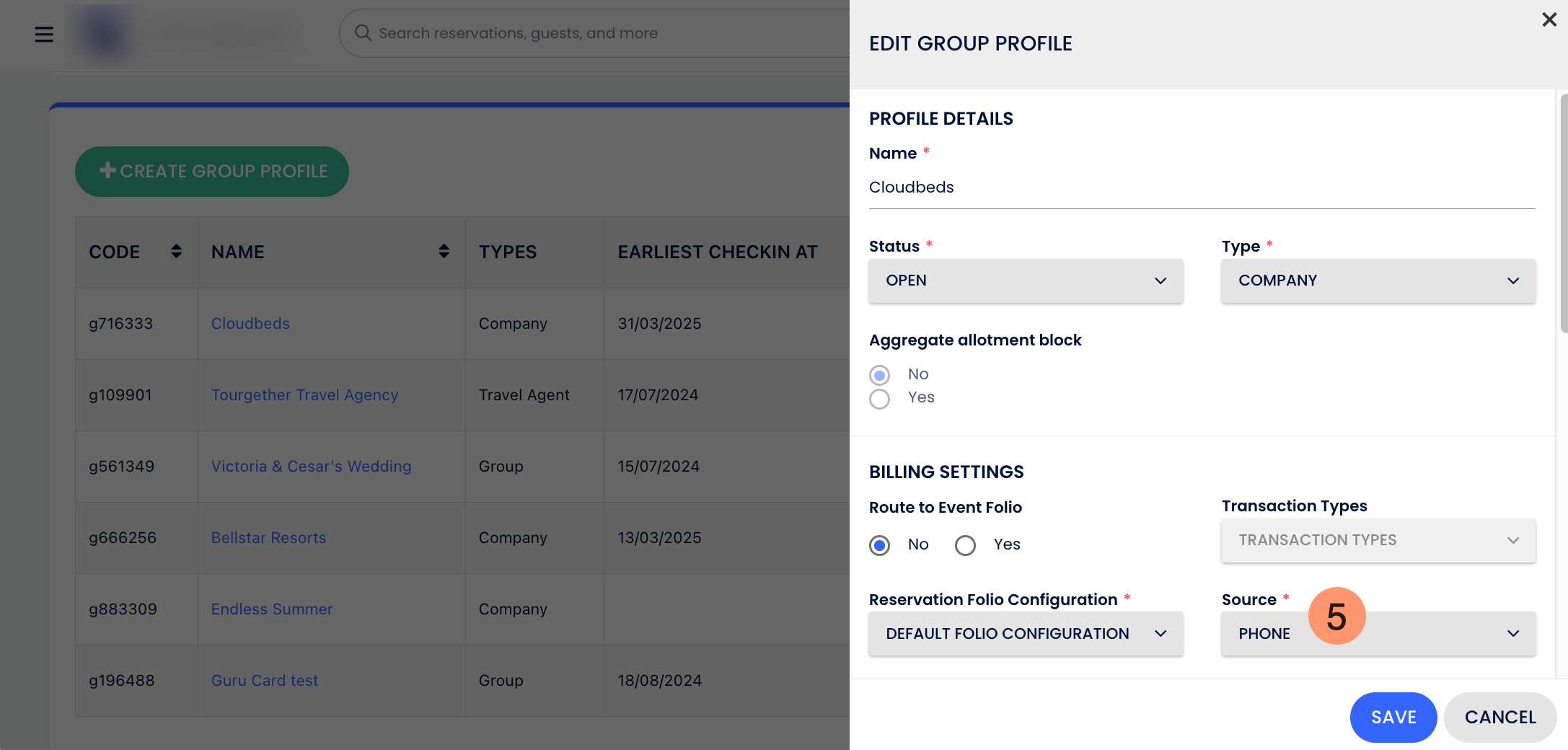The height and width of the screenshot is (750, 1568).
Task: Click the search magnifier icon
Action: coord(363,33)
